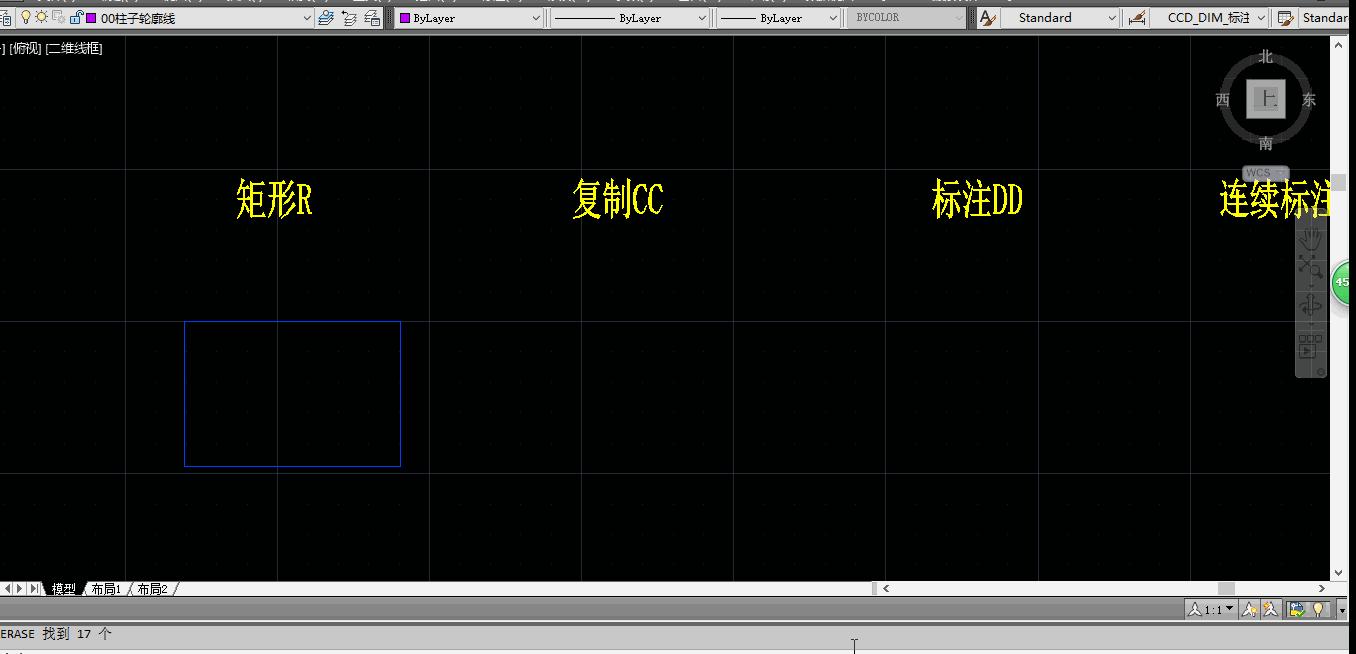The width and height of the screenshot is (1356, 654).
Task: Open the CCD_DIM_标注 dimension style dropdown
Action: coord(1211,18)
